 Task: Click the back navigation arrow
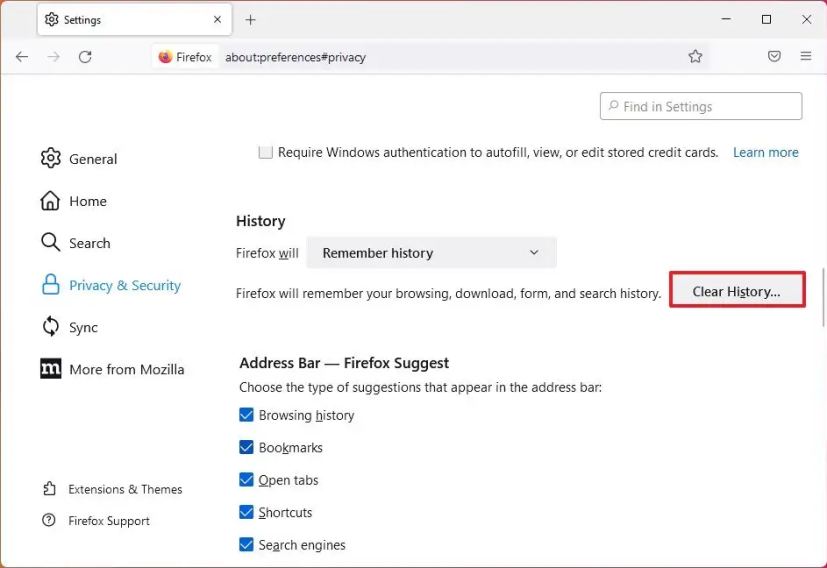(22, 56)
